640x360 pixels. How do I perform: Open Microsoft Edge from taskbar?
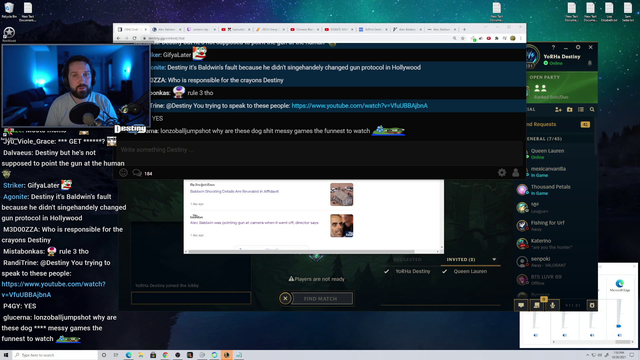[129, 355]
